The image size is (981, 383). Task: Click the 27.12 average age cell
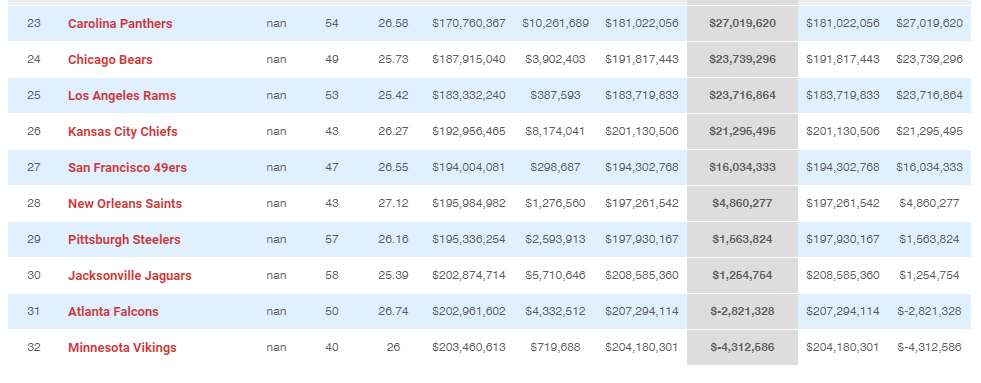coord(393,203)
